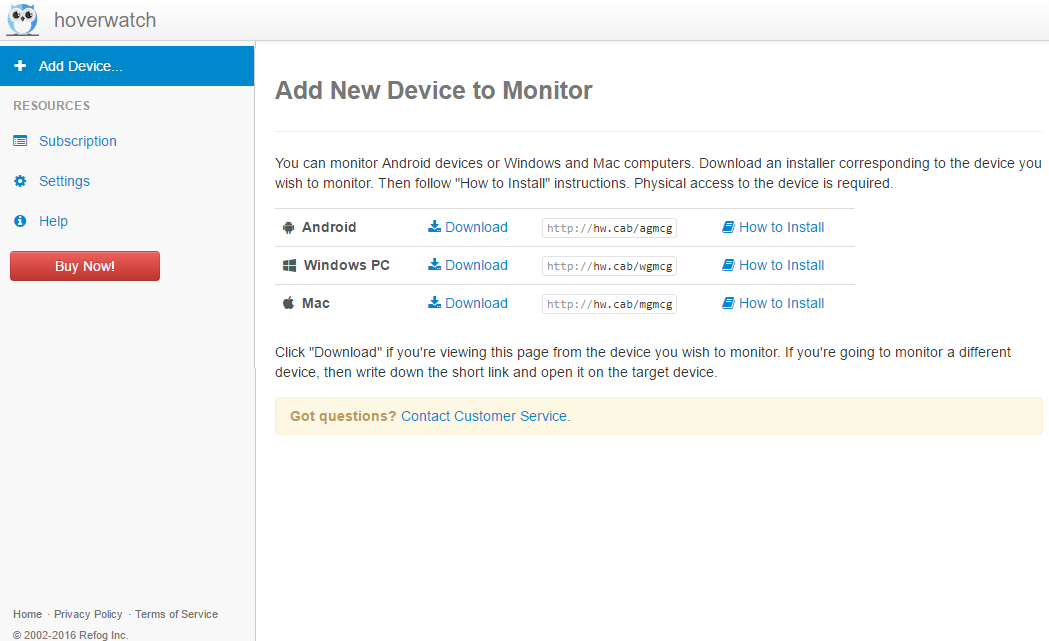The height and width of the screenshot is (641, 1049).
Task: Click the download arrow icon for Mac
Action: click(434, 303)
